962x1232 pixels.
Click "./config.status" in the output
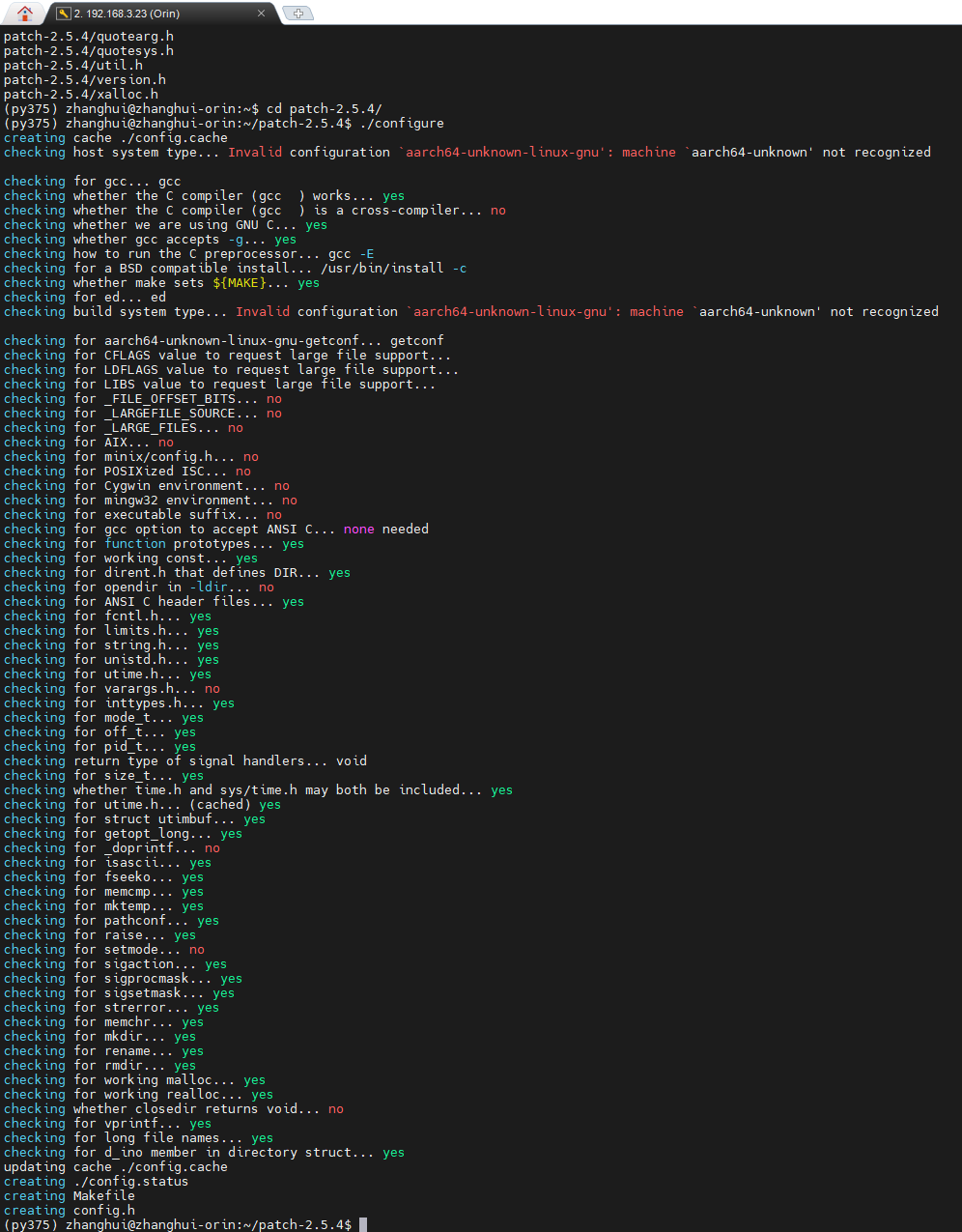pyautogui.click(x=130, y=1181)
